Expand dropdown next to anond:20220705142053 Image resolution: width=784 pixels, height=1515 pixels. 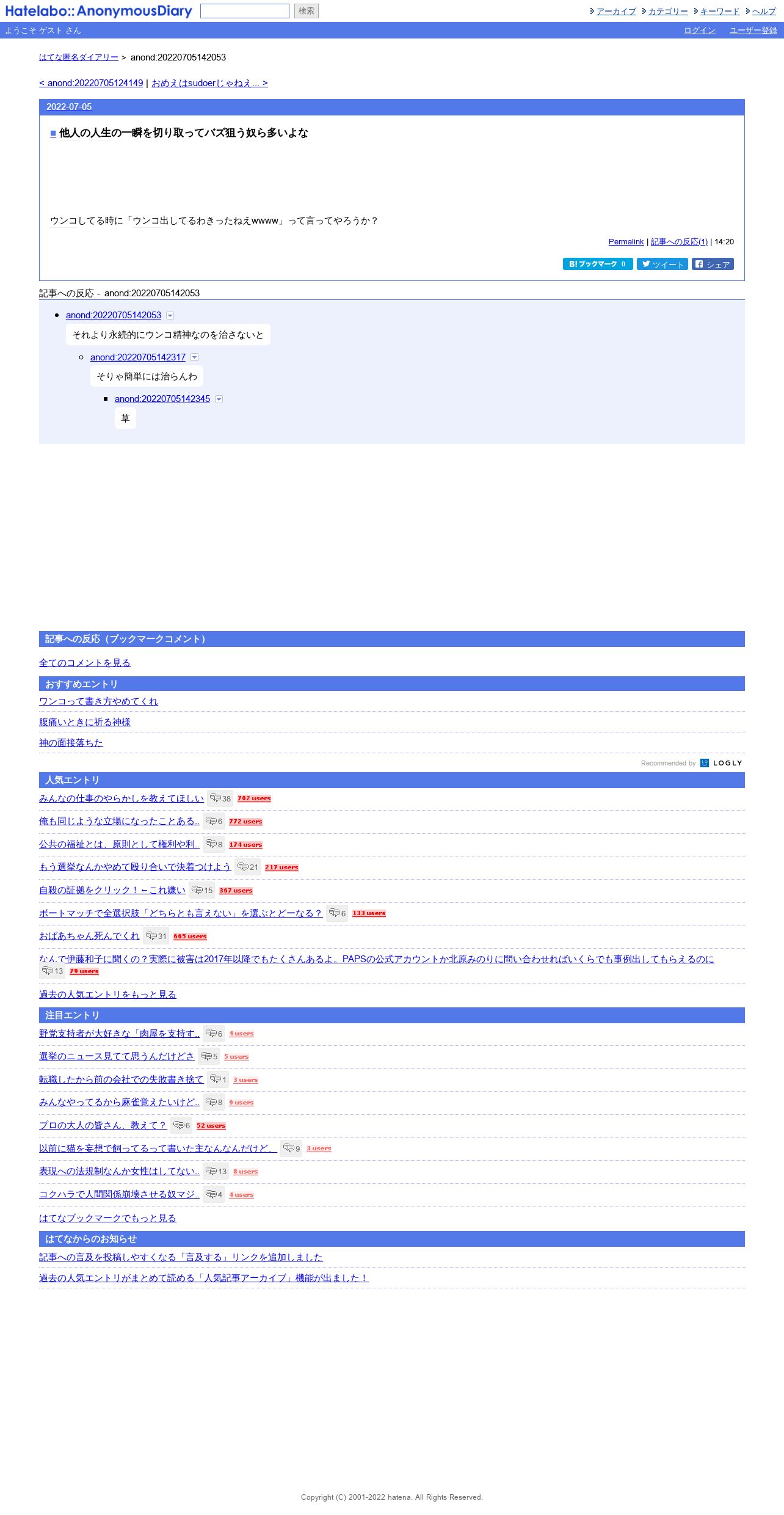(x=170, y=316)
